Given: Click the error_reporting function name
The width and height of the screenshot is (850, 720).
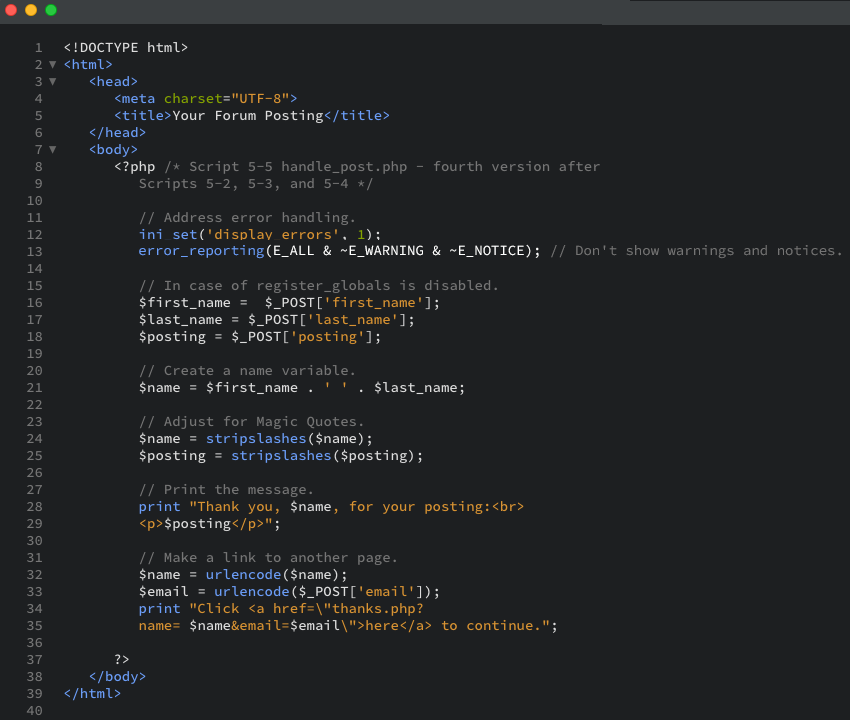Looking at the screenshot, I should pos(201,251).
